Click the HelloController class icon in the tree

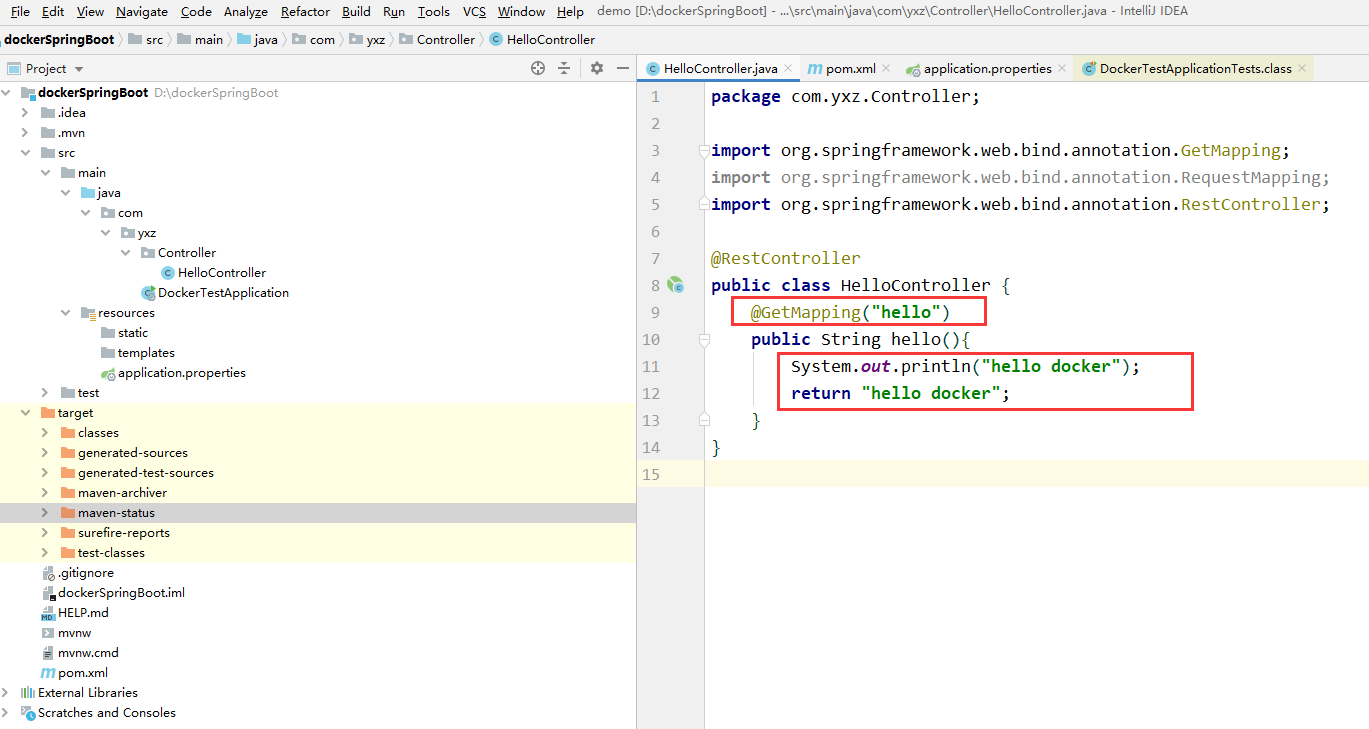[167, 272]
